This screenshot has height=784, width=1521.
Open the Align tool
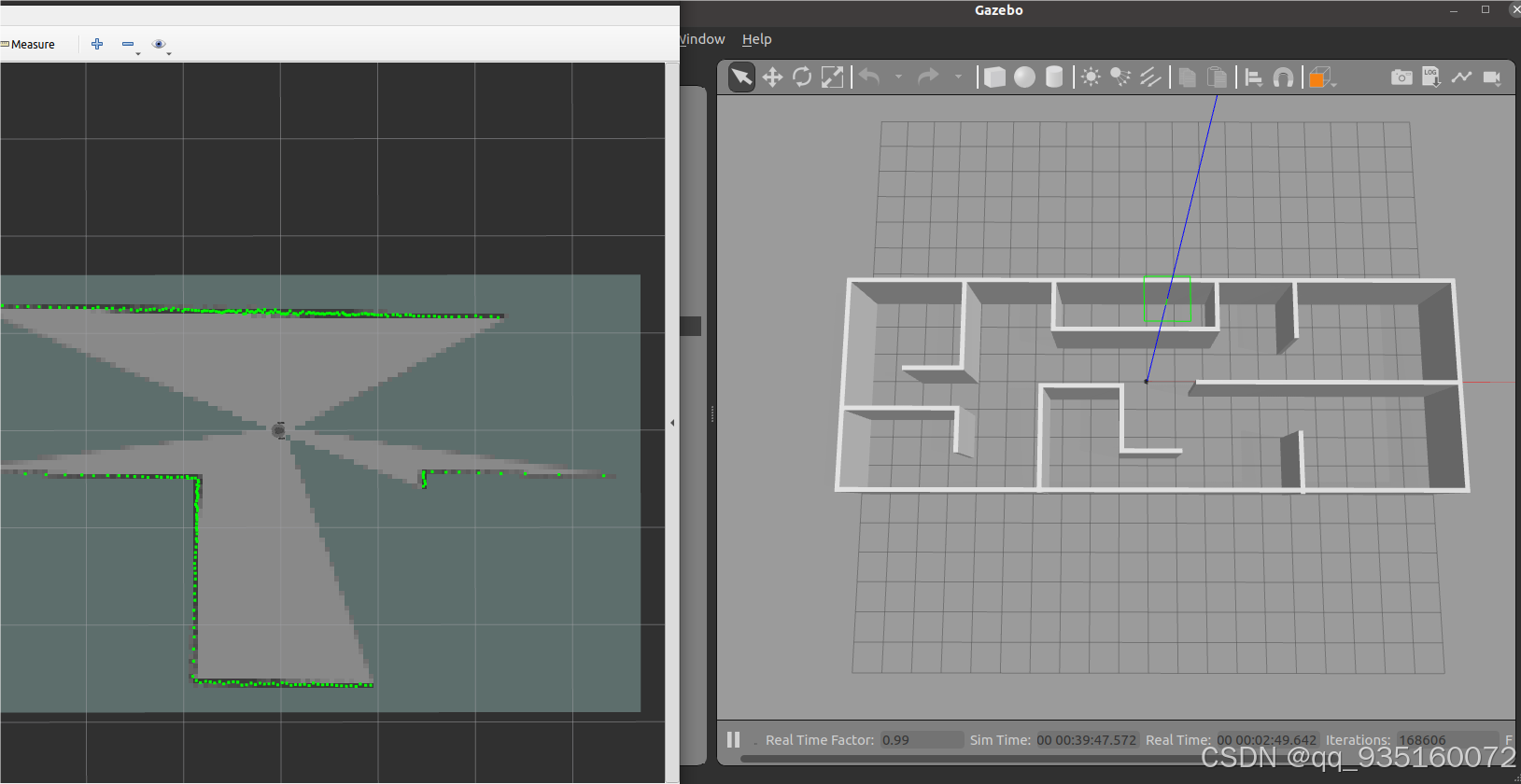1254,77
